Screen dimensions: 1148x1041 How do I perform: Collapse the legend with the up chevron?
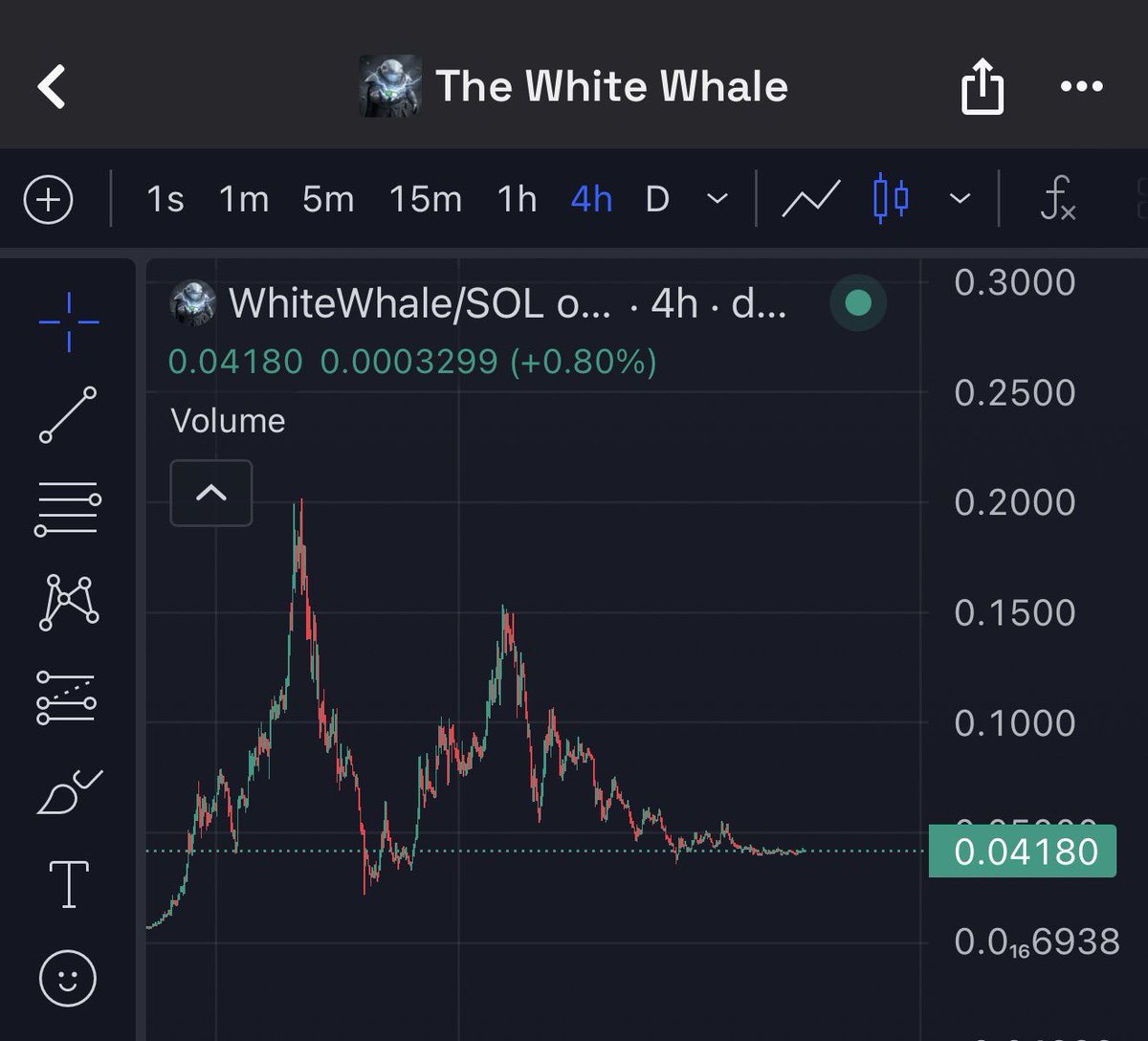(211, 493)
